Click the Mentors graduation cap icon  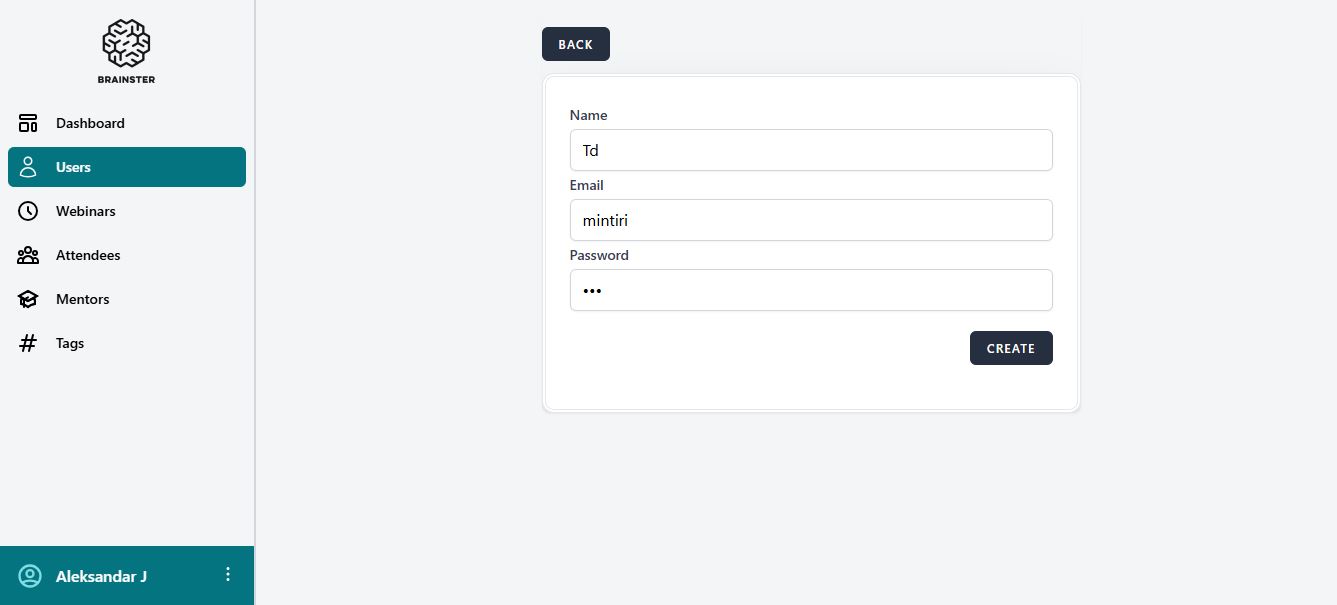point(28,299)
